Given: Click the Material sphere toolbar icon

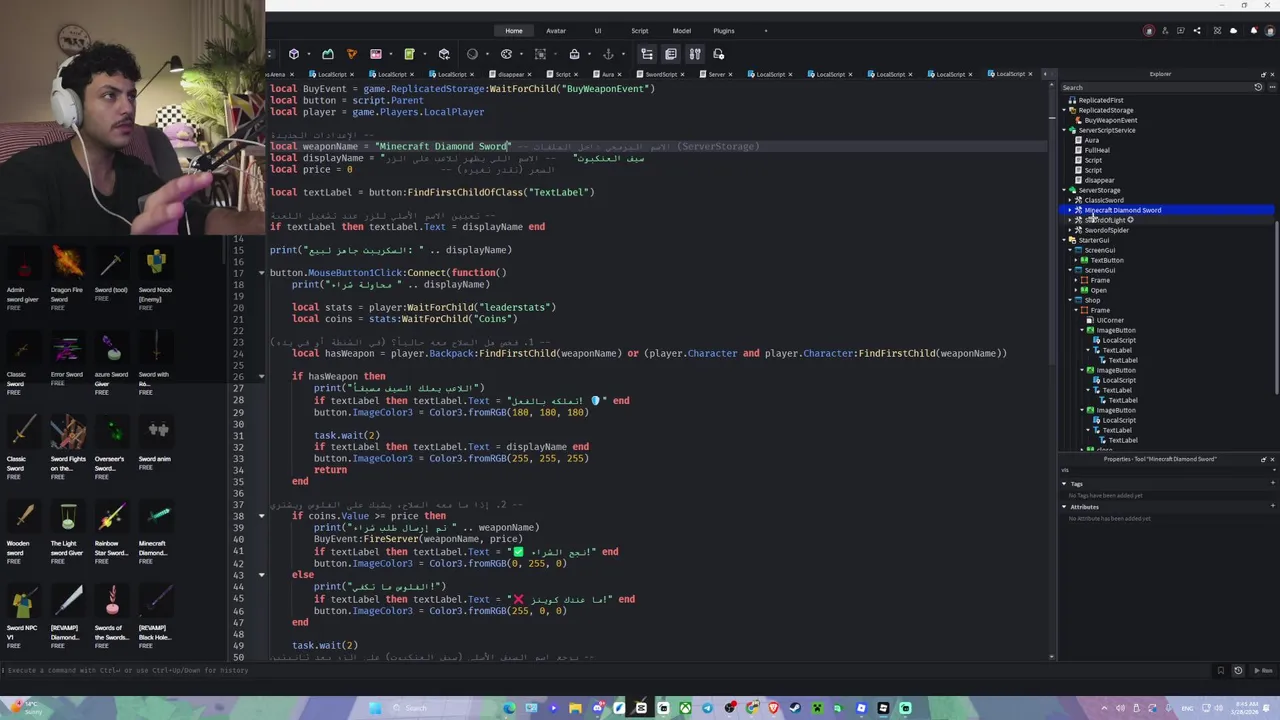Looking at the screenshot, I should (x=473, y=54).
